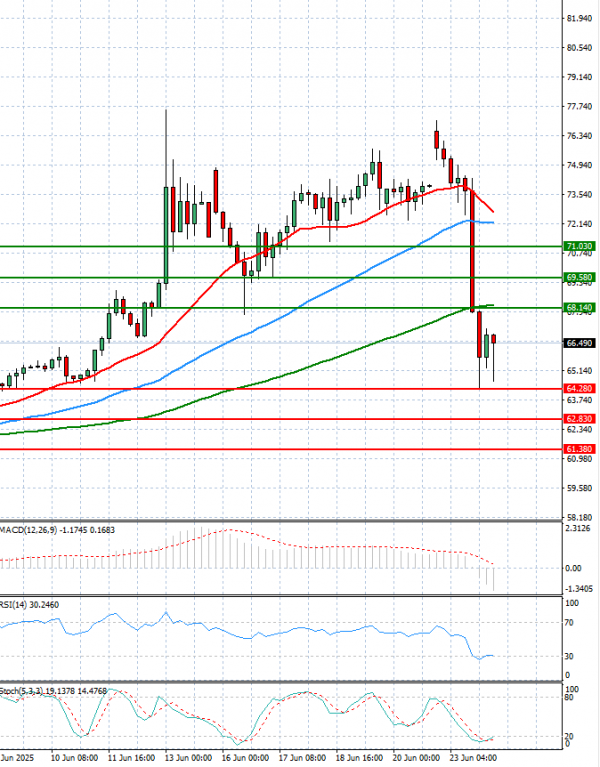Click the 81.940 price axis value

pos(579,18)
